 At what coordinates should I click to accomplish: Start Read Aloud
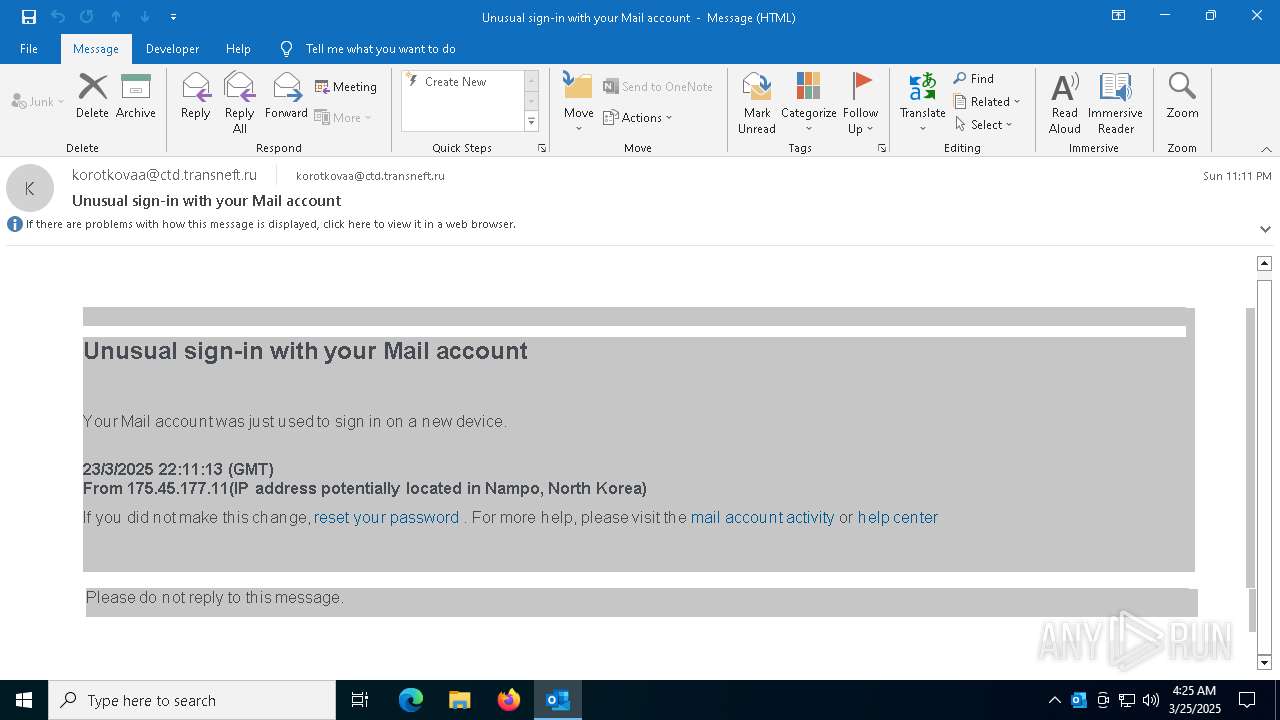point(1064,103)
